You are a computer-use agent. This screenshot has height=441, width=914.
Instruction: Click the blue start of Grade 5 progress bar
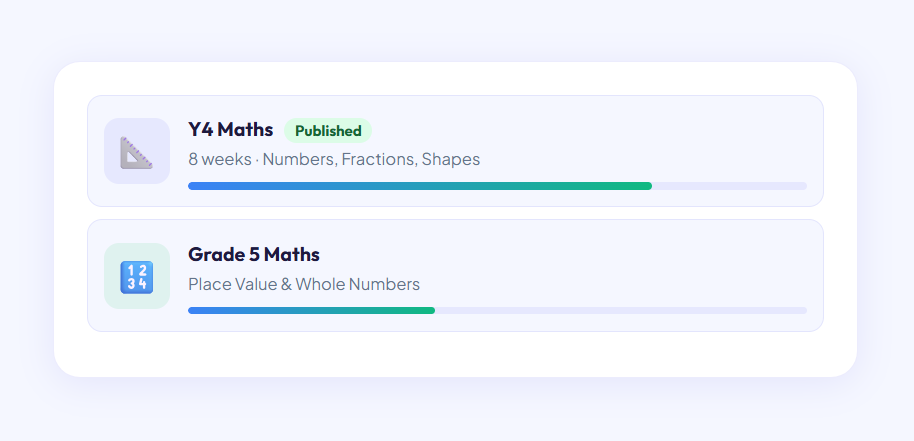(200, 310)
